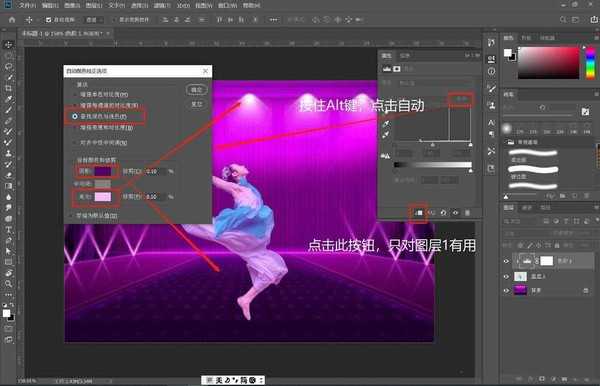The image size is (600, 386).
Task: Close the auto color correction dialog
Action: [x=205, y=71]
